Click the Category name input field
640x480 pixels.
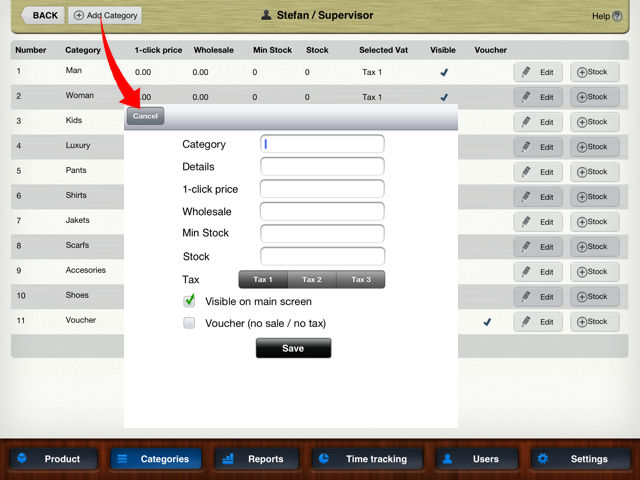point(322,144)
